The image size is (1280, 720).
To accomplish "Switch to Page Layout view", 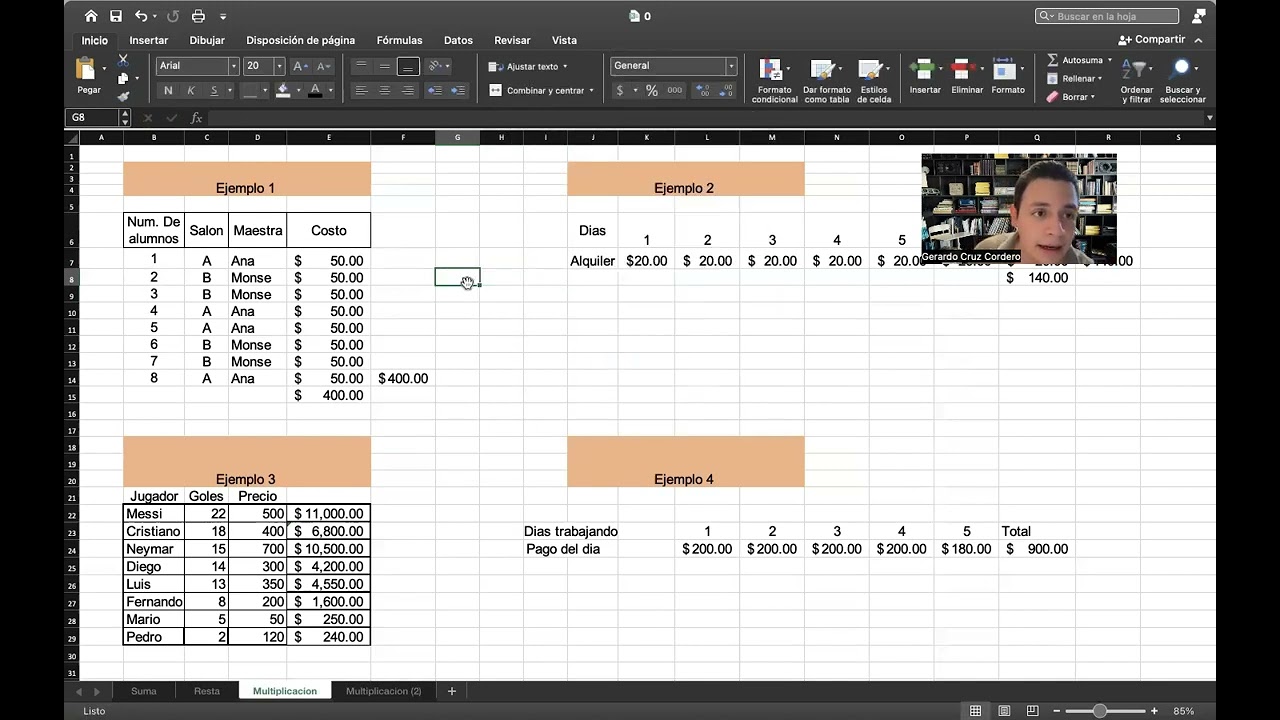I will pos(1004,711).
